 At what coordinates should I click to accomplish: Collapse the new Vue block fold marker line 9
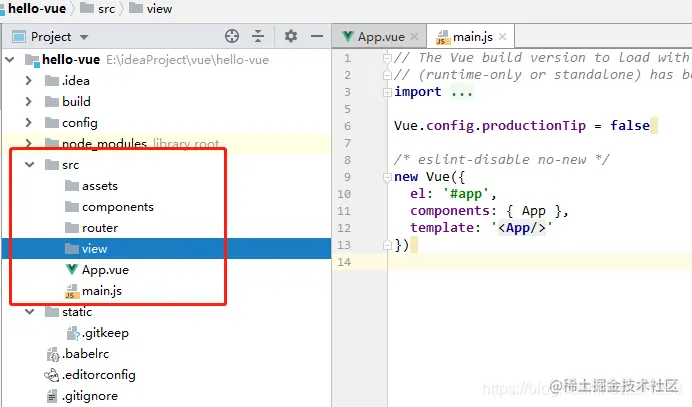point(387,177)
